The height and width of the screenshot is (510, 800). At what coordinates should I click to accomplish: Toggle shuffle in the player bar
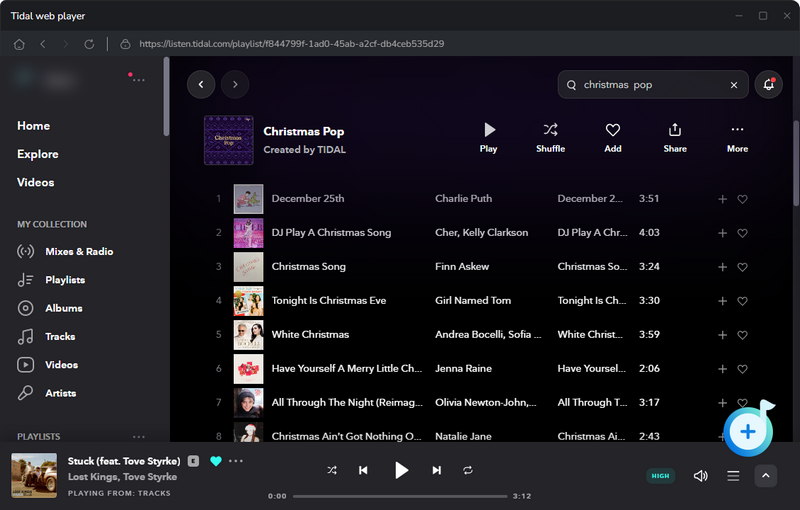tap(332, 470)
